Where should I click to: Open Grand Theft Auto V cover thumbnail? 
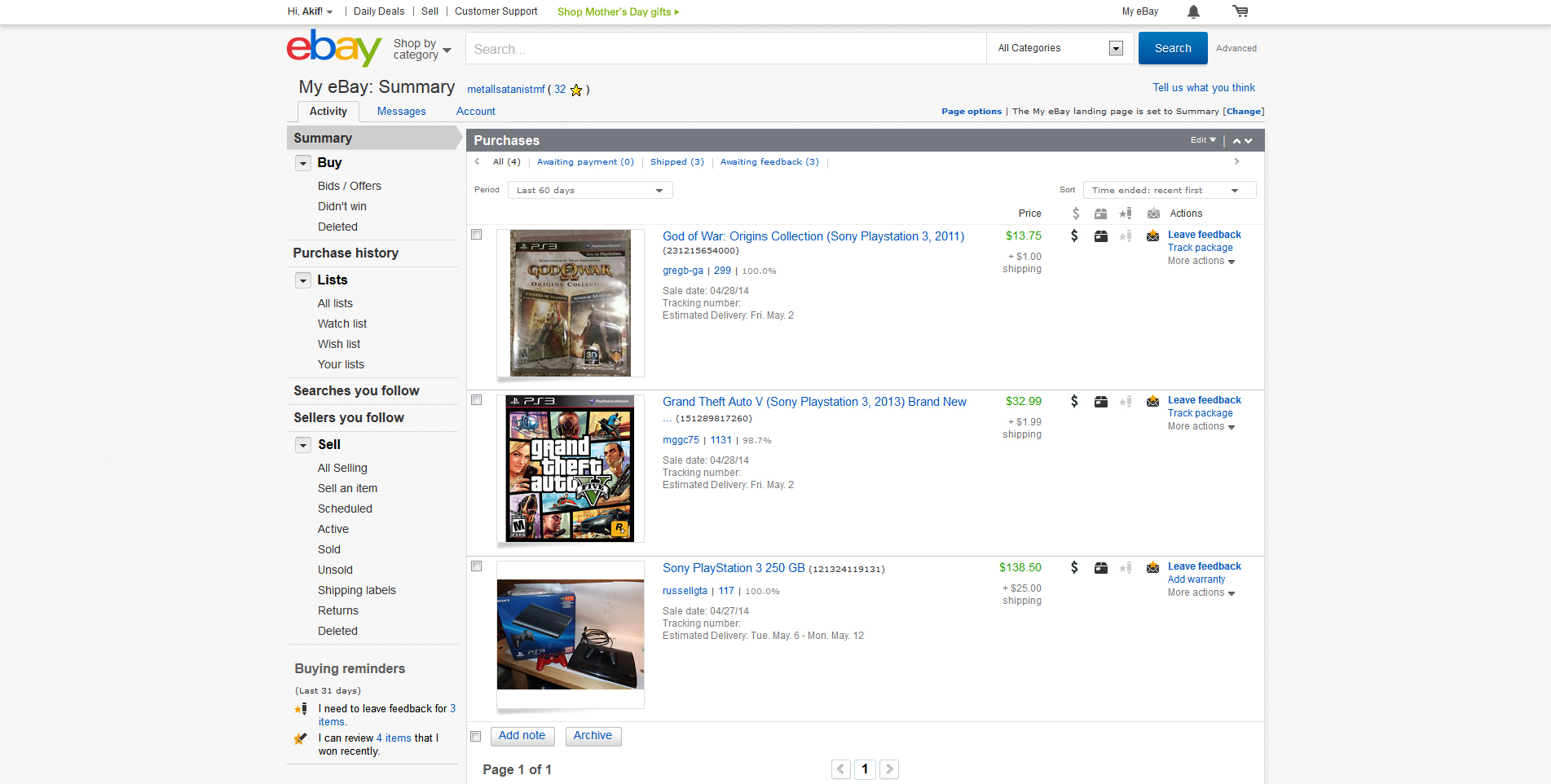point(570,469)
